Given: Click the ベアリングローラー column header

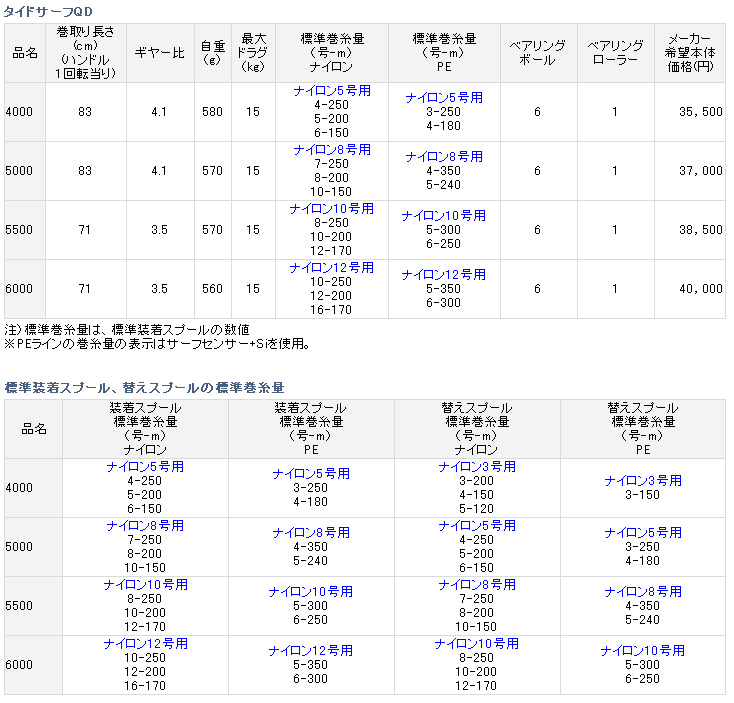Looking at the screenshot, I should point(615,52).
